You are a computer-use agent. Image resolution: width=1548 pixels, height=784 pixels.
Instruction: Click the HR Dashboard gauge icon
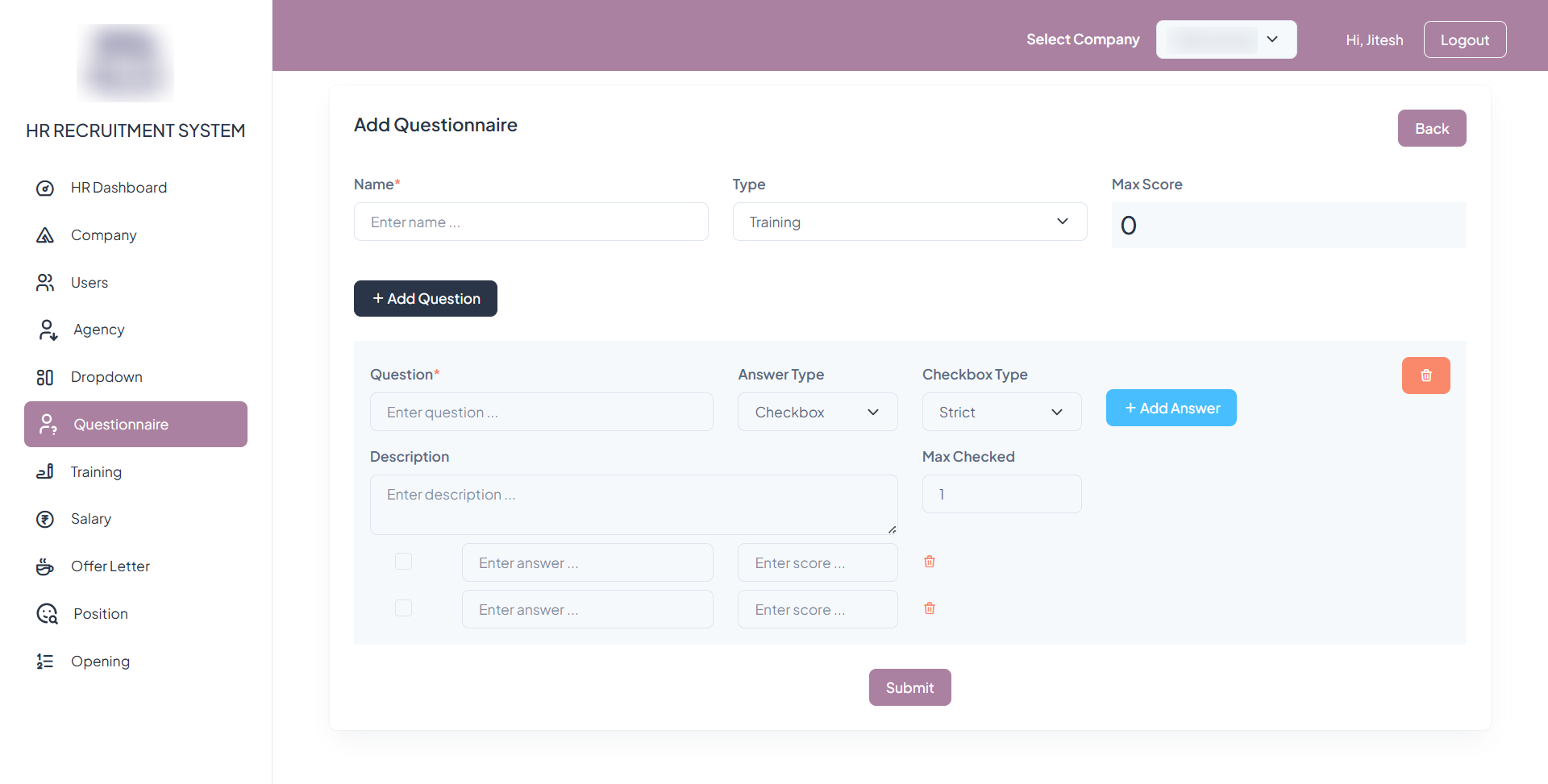click(x=45, y=188)
